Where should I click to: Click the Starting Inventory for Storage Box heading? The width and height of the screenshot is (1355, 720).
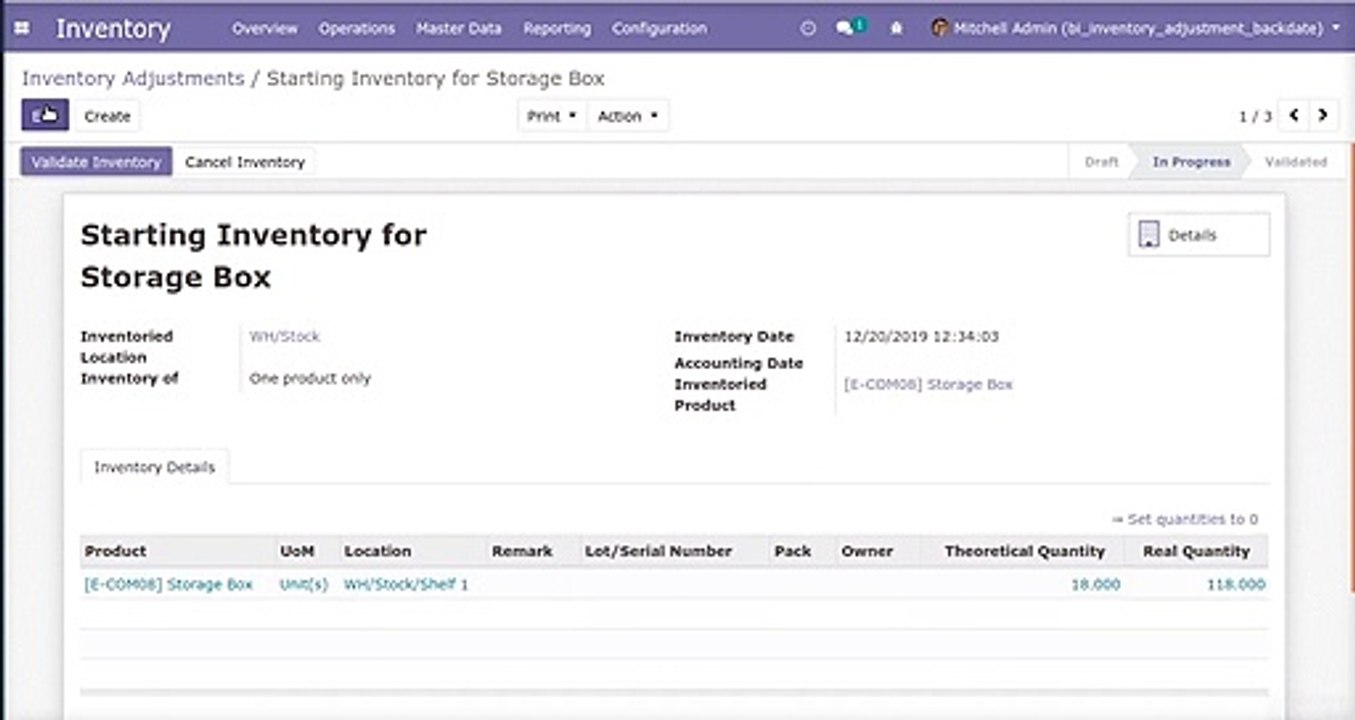pyautogui.click(x=253, y=256)
